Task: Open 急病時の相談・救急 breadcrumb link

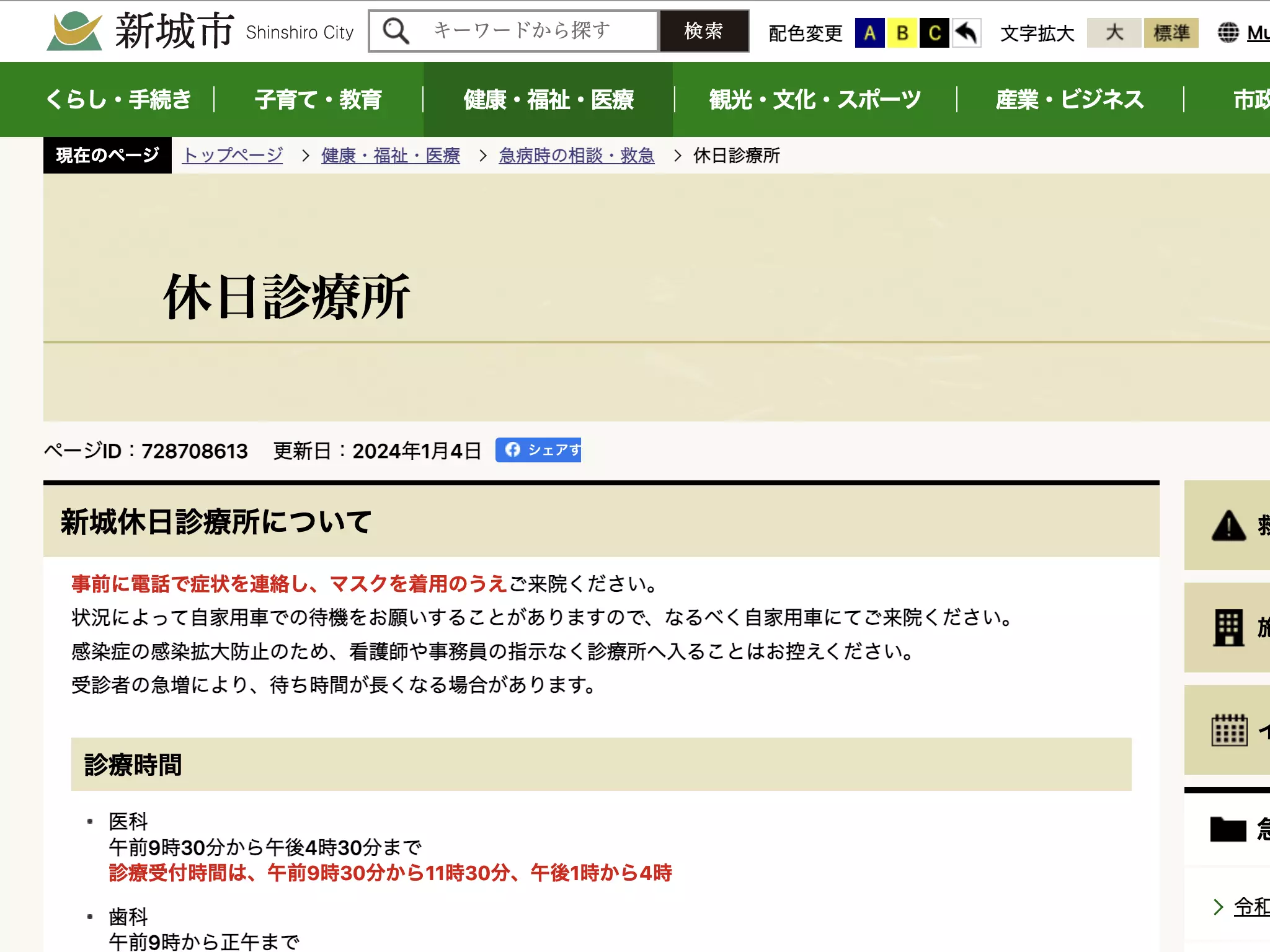Action: pyautogui.click(x=577, y=155)
